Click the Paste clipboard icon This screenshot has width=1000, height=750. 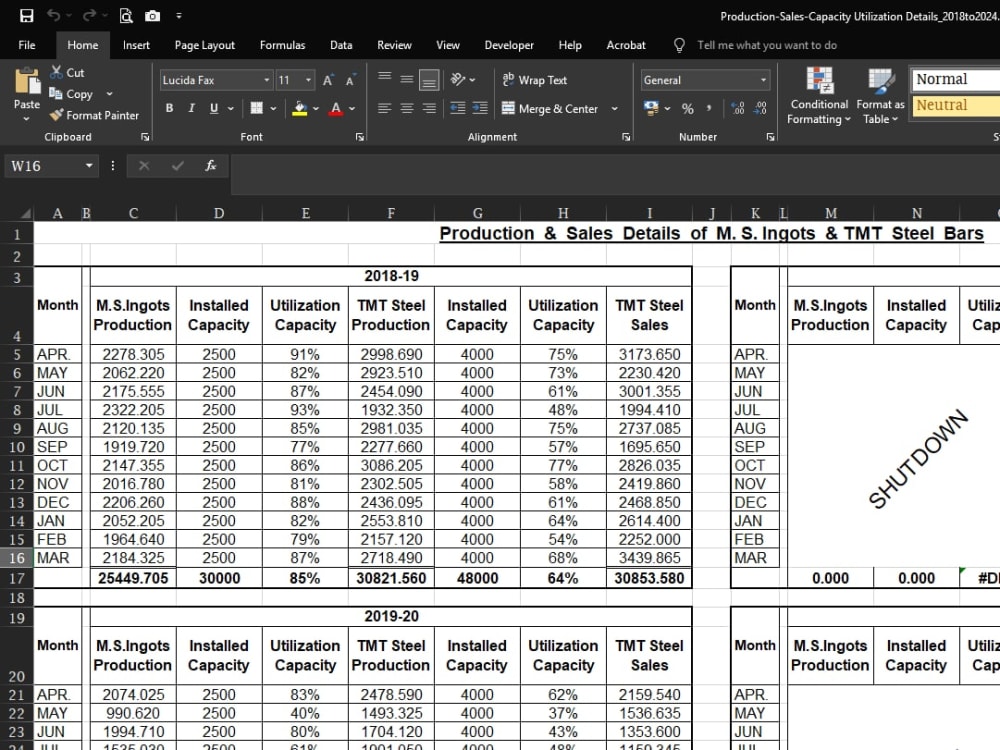click(27, 83)
